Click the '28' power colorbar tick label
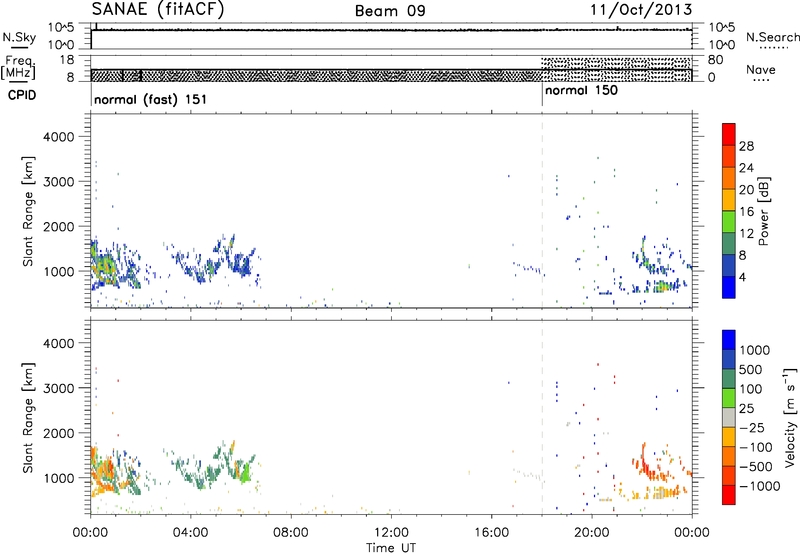This screenshot has width=800, height=554. coord(746,146)
